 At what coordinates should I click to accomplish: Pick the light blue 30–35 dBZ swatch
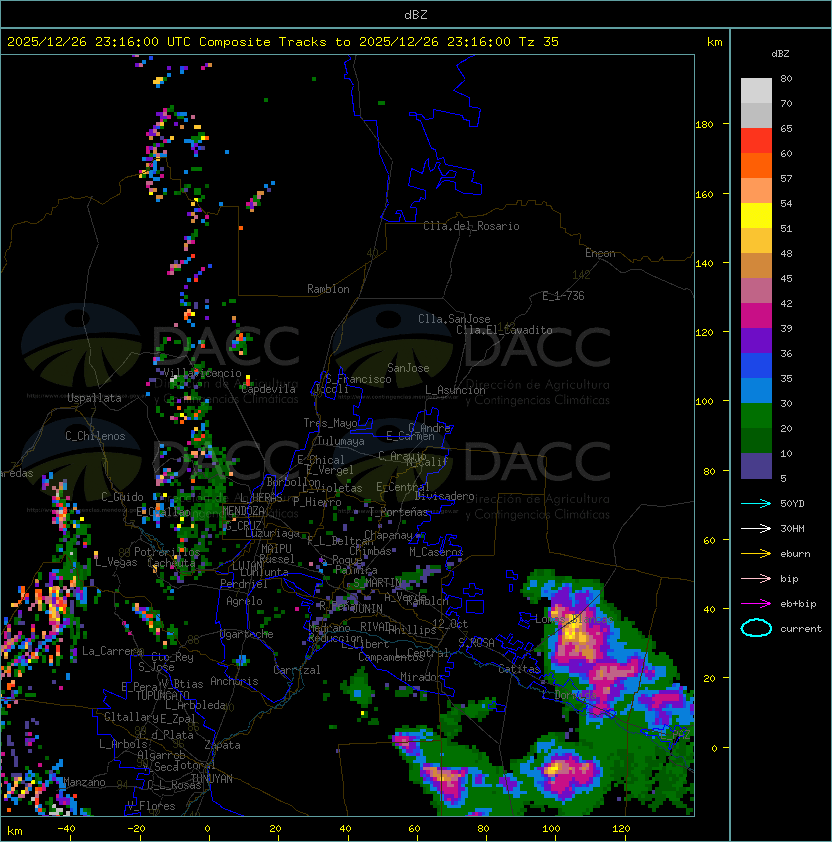coord(756,391)
